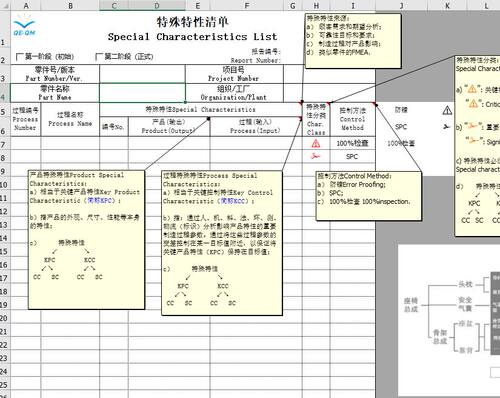Viewport: 500px width, 398px height.
Task: Click the Special Characteristics List title
Action: coord(192,37)
